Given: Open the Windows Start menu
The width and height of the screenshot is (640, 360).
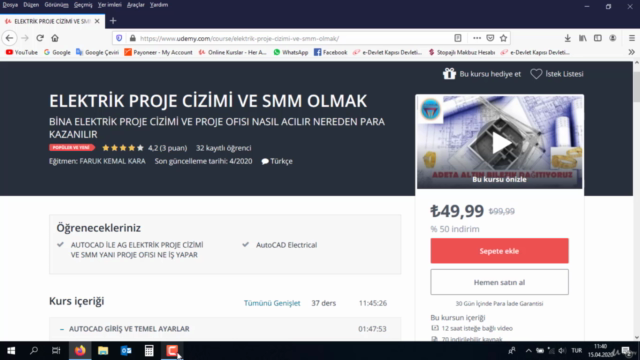Looking at the screenshot, I should coord(11,351).
